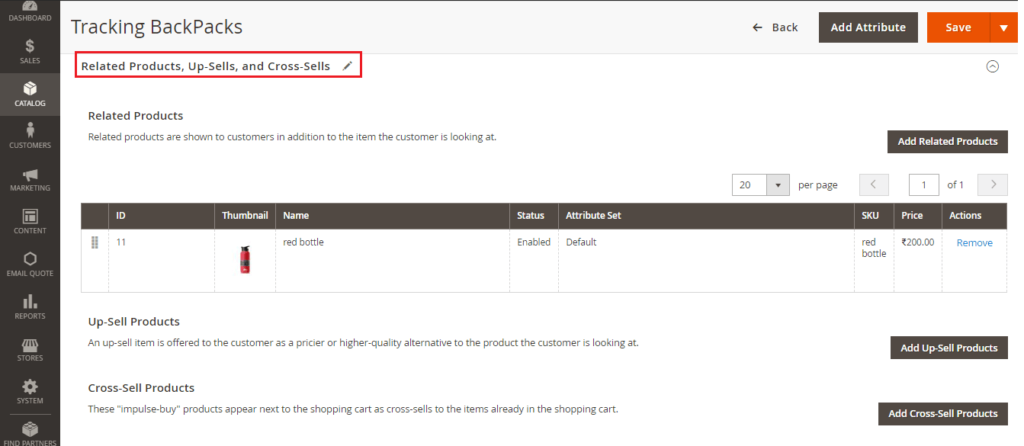
Task: Click the Add Attribute button
Action: coord(868,27)
